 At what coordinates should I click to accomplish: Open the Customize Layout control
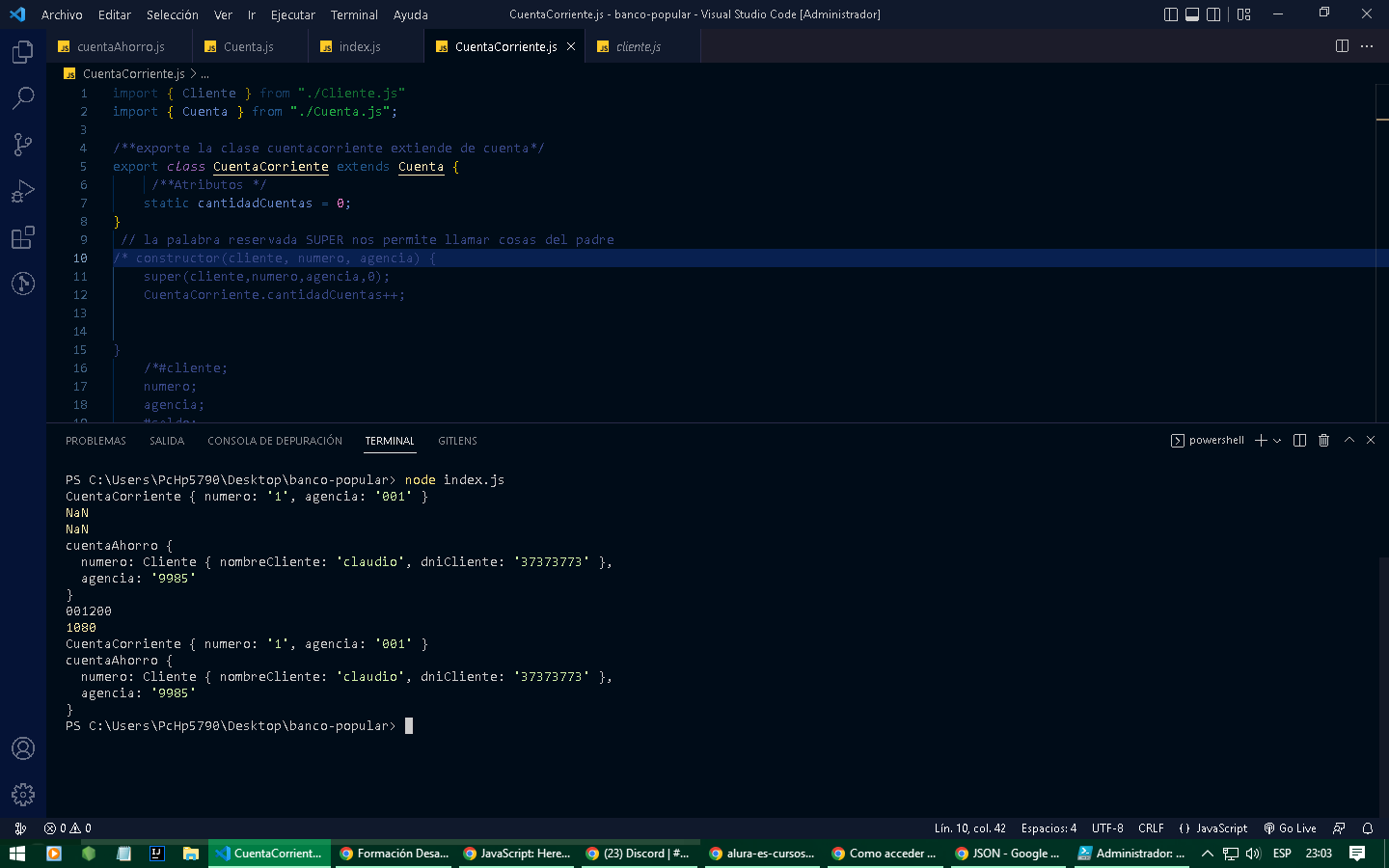1244,14
